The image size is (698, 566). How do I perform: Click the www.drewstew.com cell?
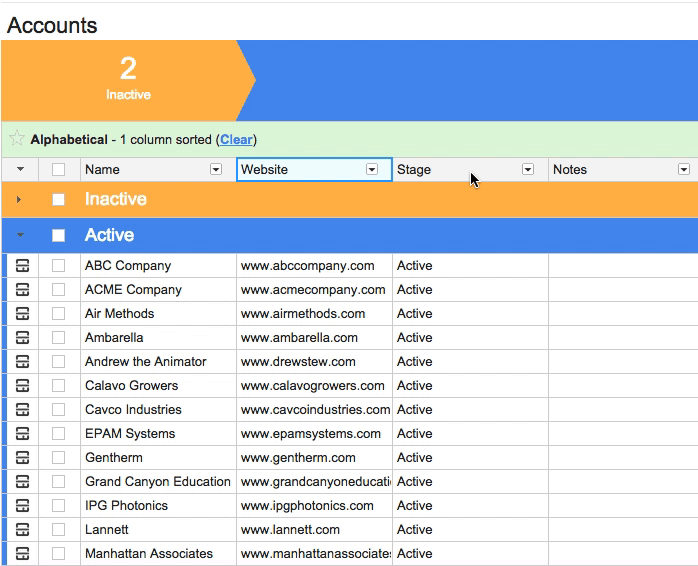(x=314, y=362)
